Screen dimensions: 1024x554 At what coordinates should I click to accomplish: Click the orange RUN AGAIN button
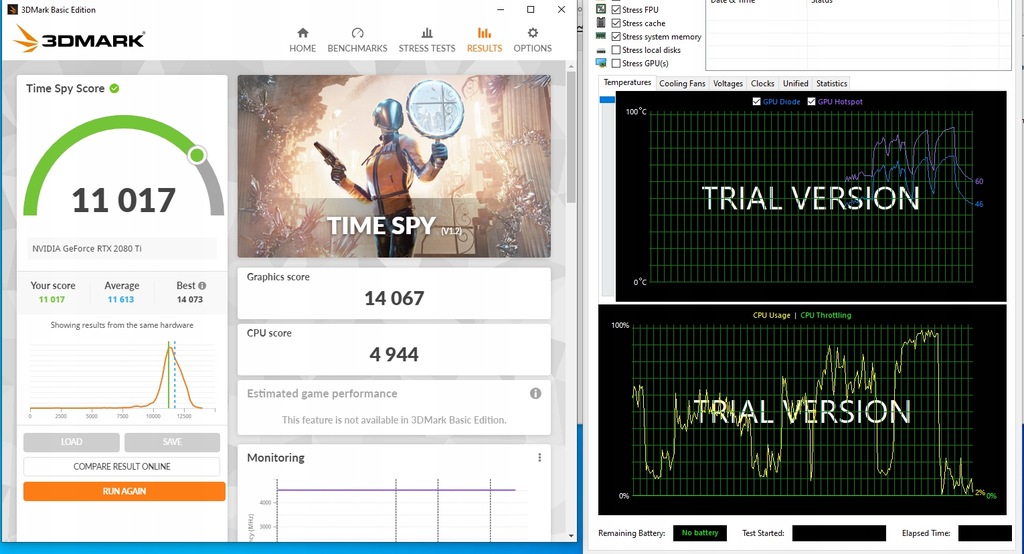[x=124, y=491]
